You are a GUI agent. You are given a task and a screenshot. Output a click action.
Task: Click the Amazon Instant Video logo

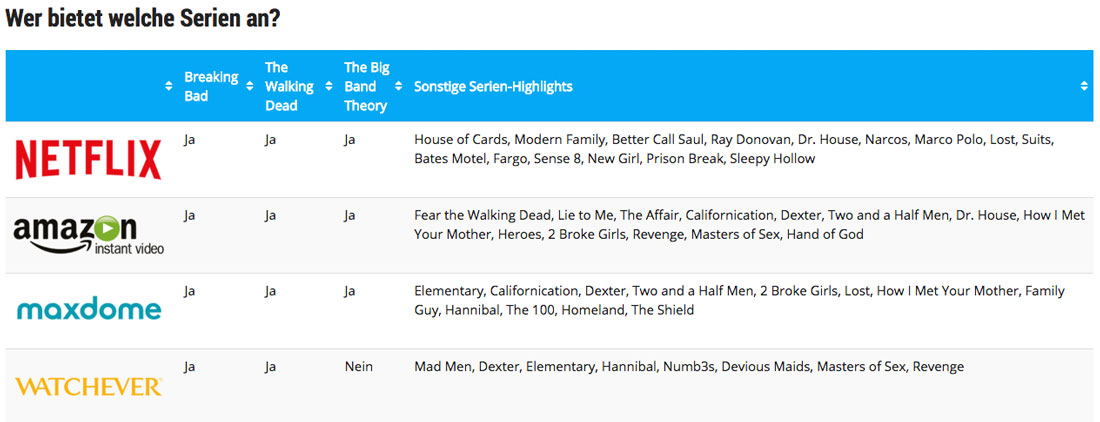pos(88,235)
